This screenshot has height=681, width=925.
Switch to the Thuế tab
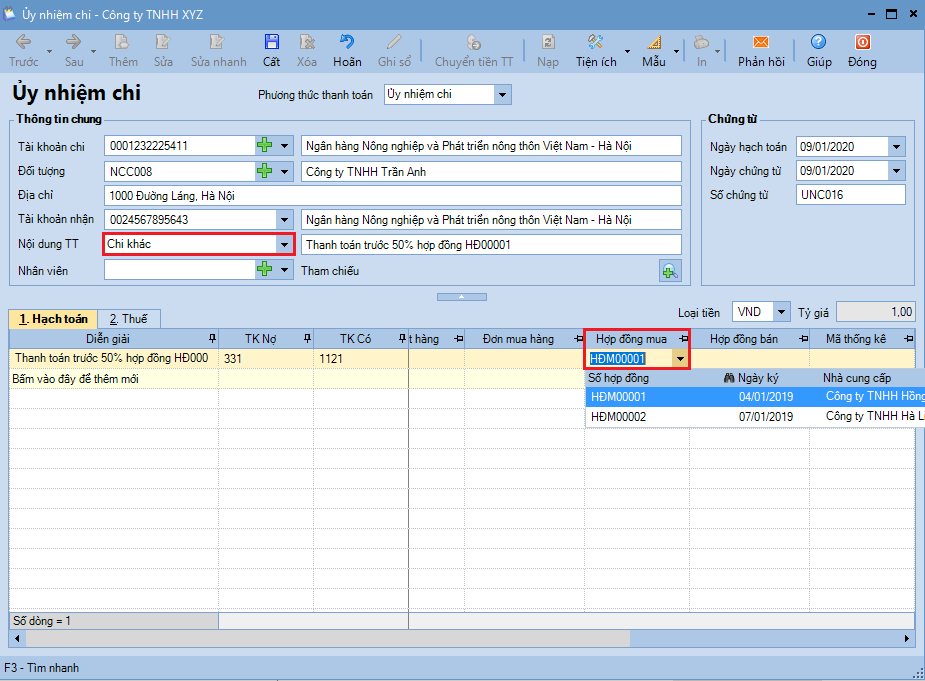coord(128,319)
